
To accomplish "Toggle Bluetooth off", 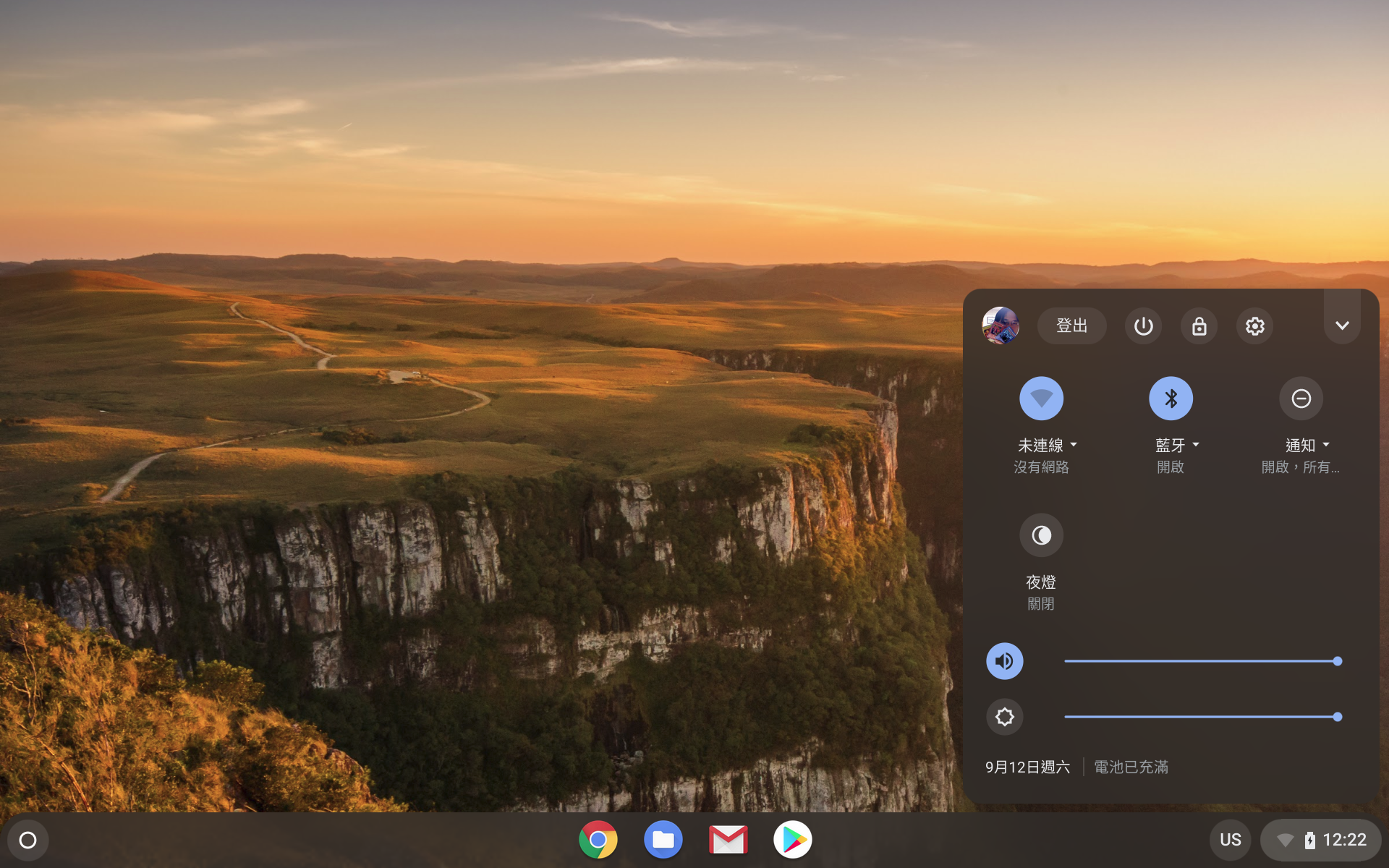I will click(x=1171, y=399).
